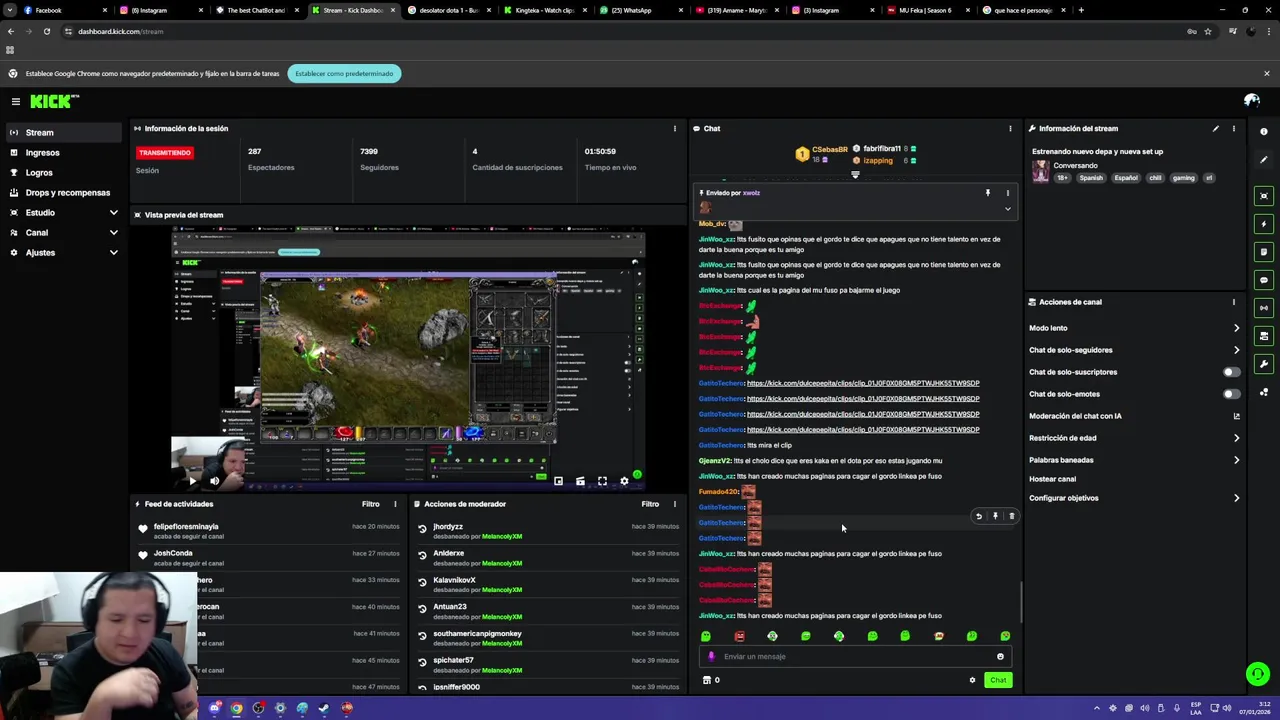Click the chat scrollbar thumb
Image resolution: width=1280 pixels, height=720 pixels.
[x=1021, y=600]
